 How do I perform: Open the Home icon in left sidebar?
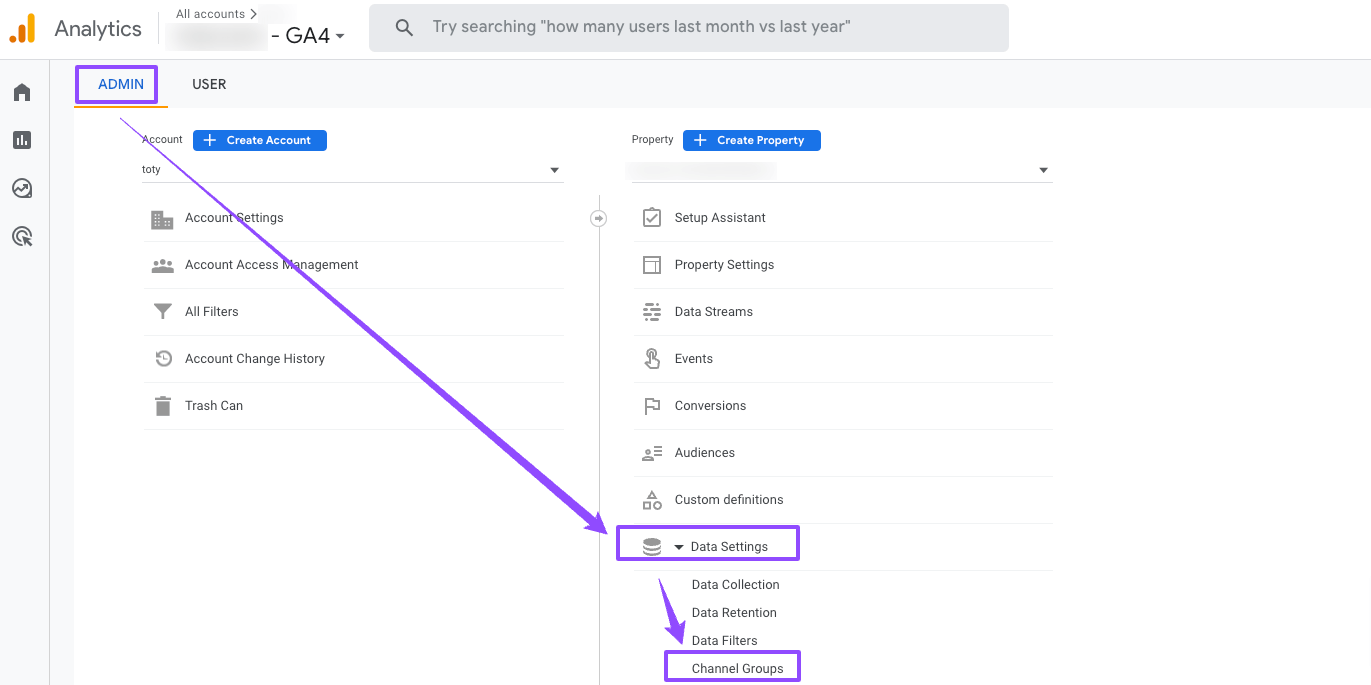click(x=22, y=93)
